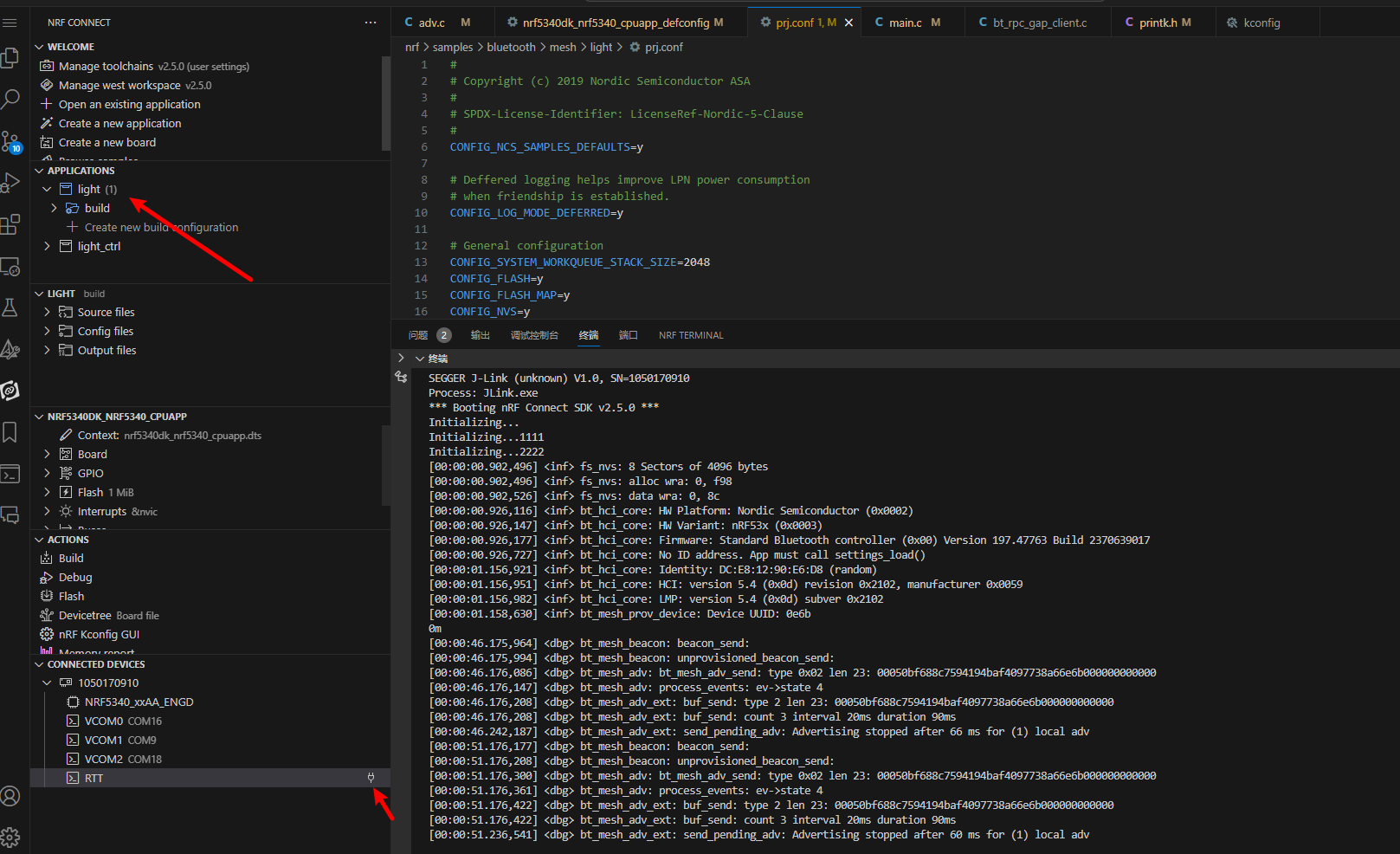
Task: Click Create new build configuration
Action: pos(152,227)
